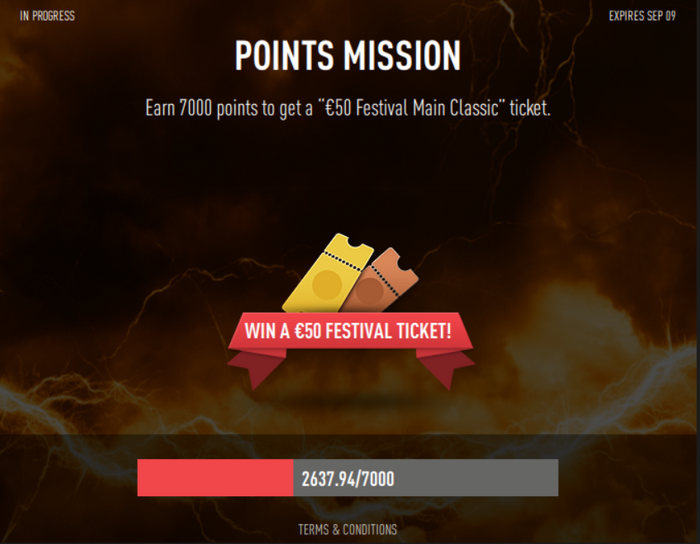Screen dimensions: 700x544
Task: Click the 7000 goal number inside the progress bar
Action: click(376, 479)
